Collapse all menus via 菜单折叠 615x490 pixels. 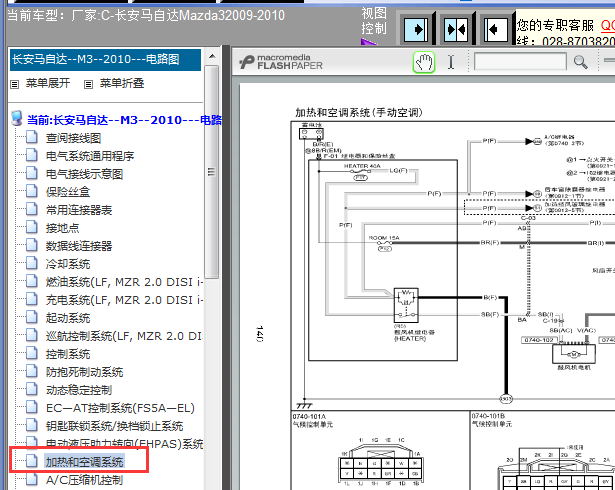(122, 83)
